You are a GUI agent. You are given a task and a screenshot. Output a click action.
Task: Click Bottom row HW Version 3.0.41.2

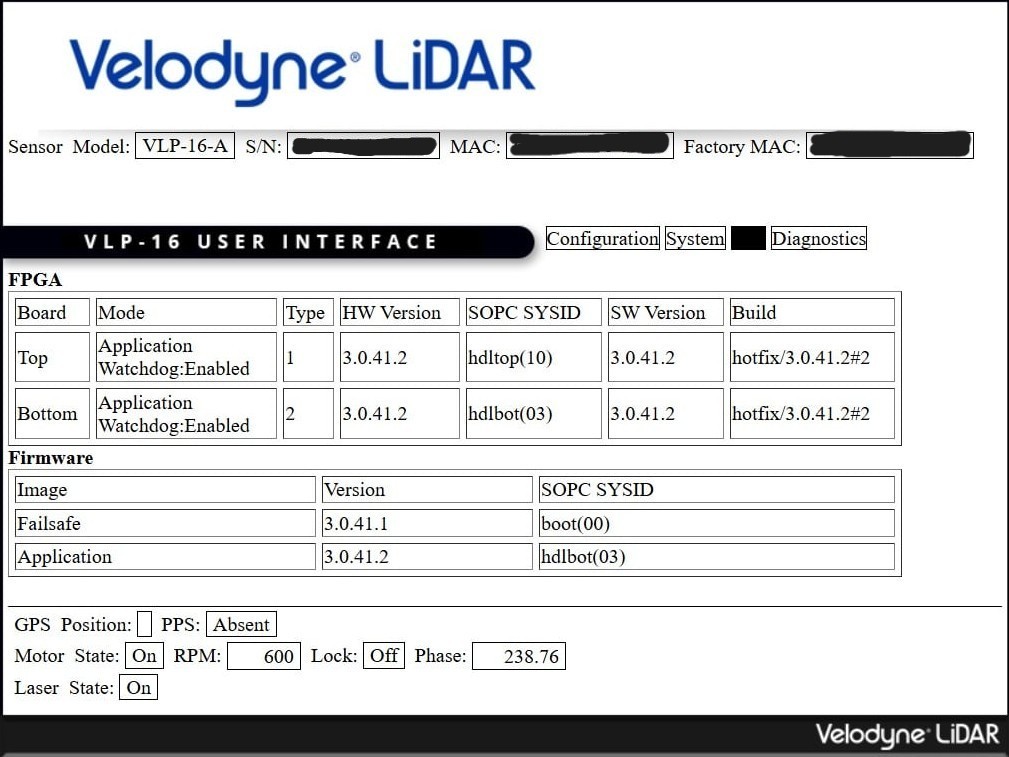click(400, 413)
